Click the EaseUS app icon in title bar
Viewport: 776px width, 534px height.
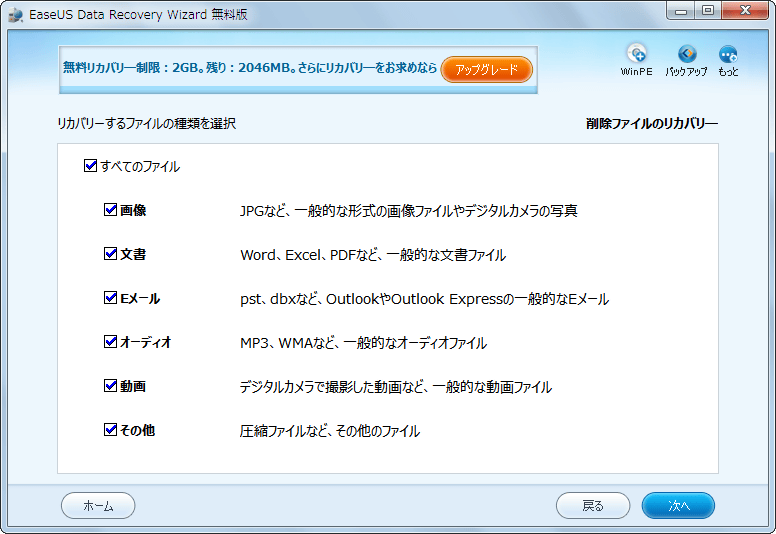16,14
